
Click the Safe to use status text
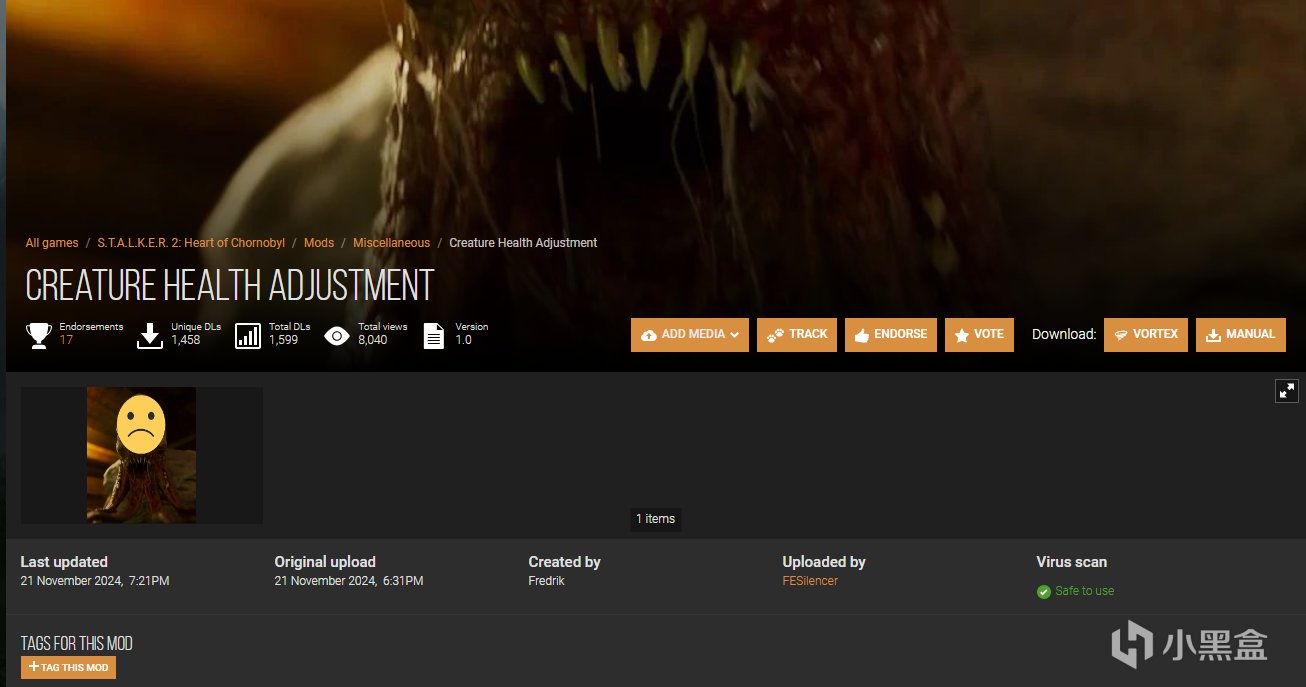1084,591
